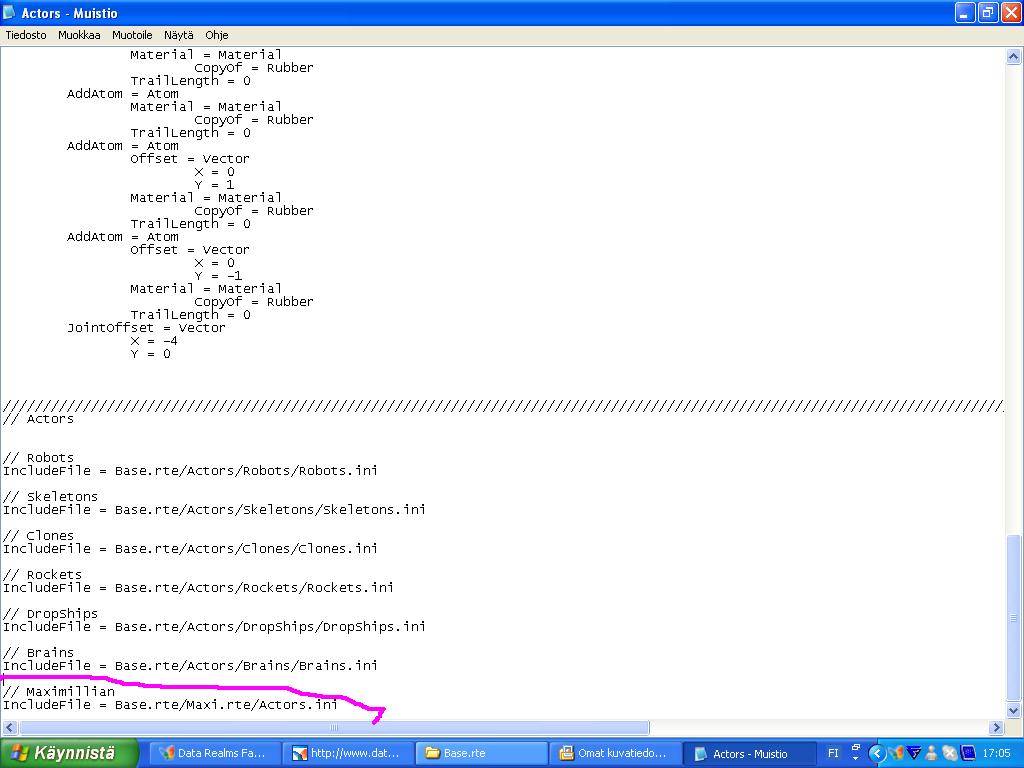Click the horizontal scrollbar right arrow
The image size is (1024, 768).
[x=996, y=728]
